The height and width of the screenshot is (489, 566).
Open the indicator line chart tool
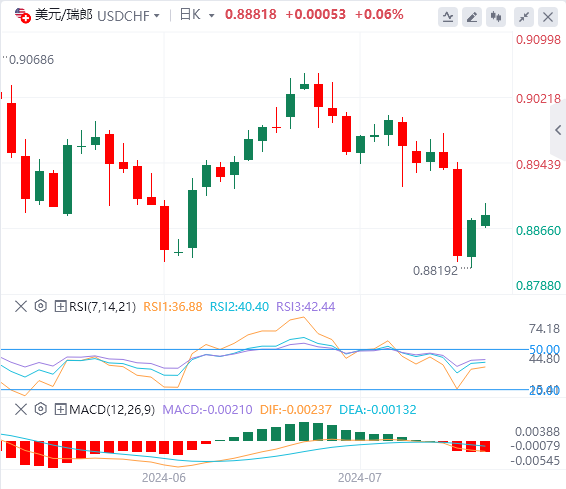click(x=448, y=17)
